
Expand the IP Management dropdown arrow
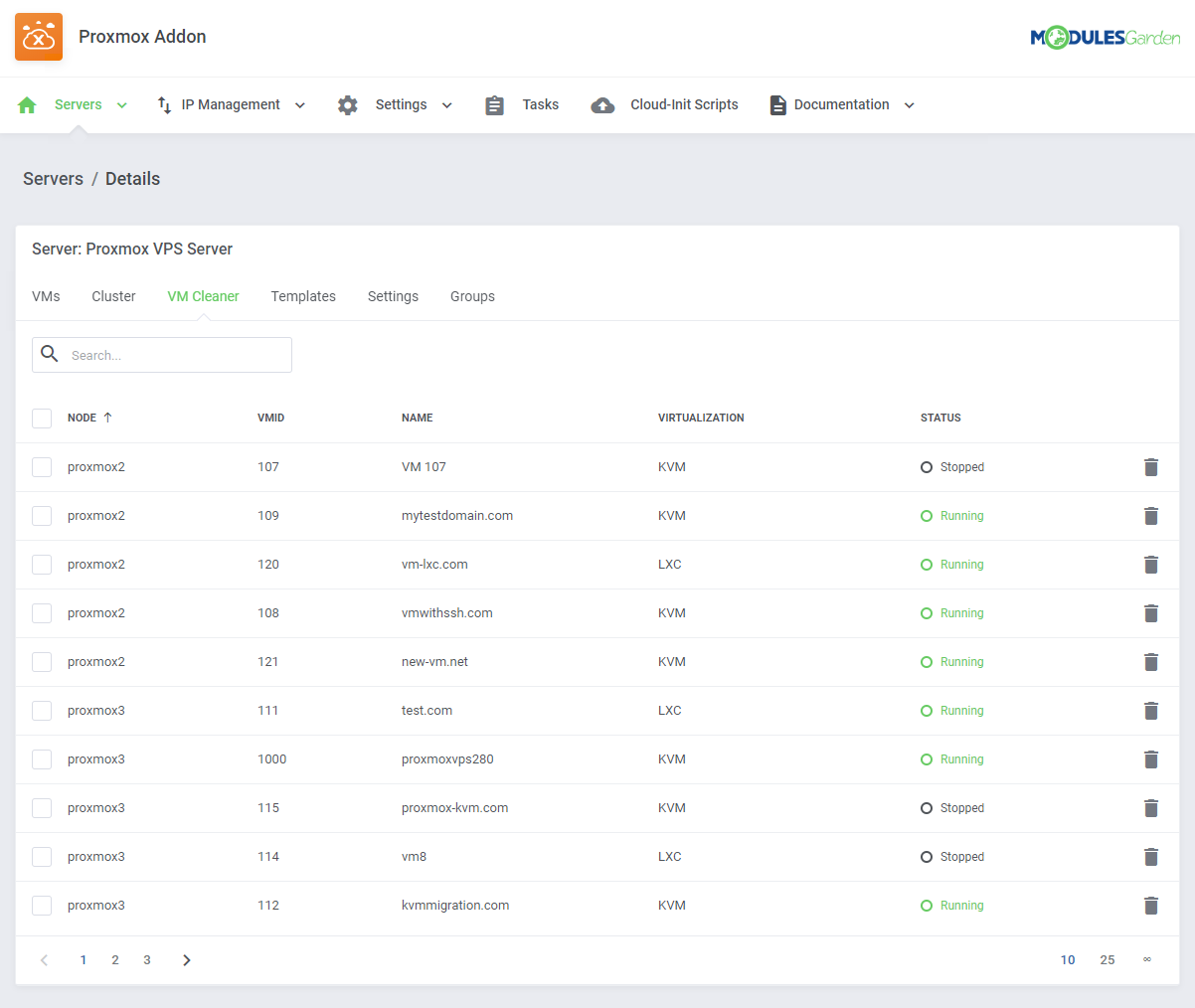(300, 105)
